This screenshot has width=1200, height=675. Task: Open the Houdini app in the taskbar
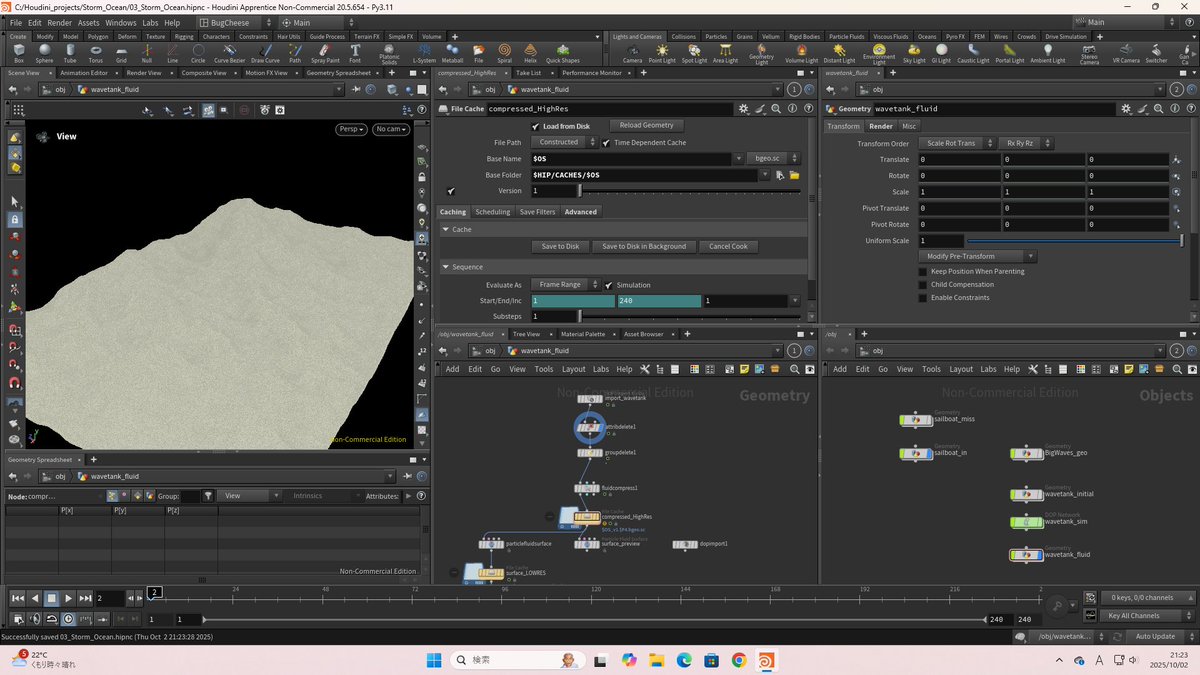click(766, 660)
